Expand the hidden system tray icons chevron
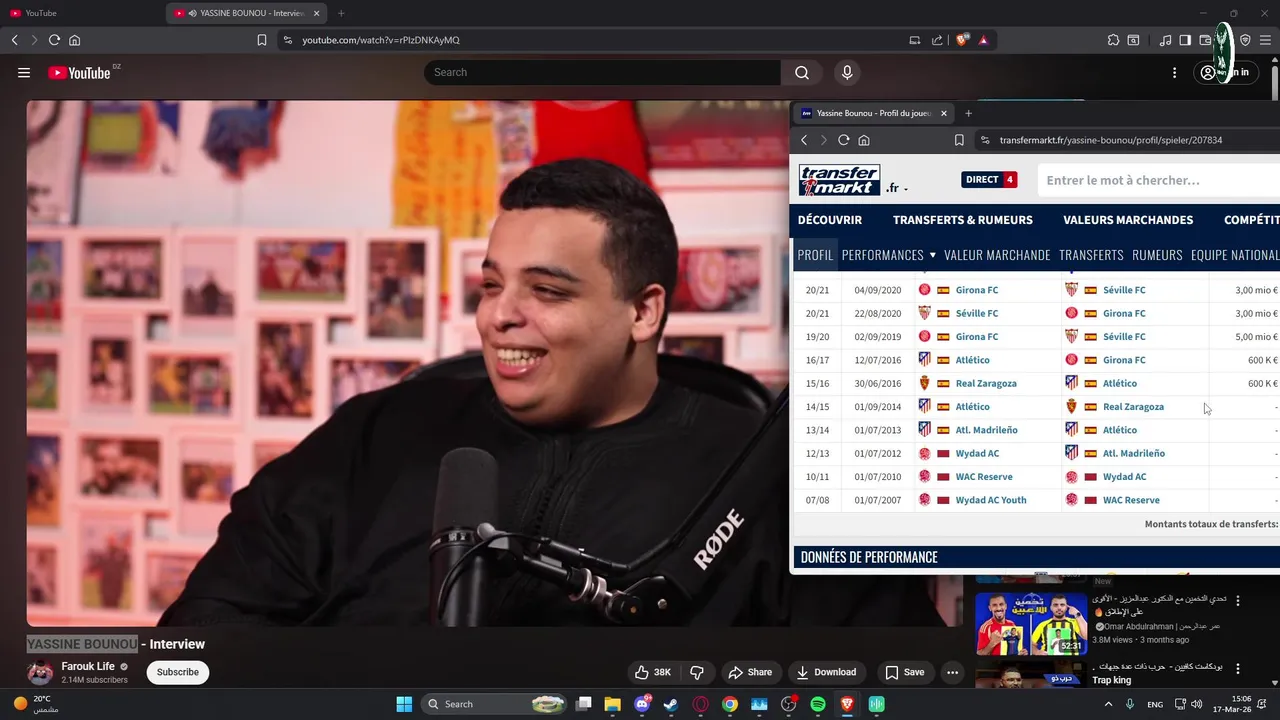Screen dimensions: 1280x720 point(1108,704)
